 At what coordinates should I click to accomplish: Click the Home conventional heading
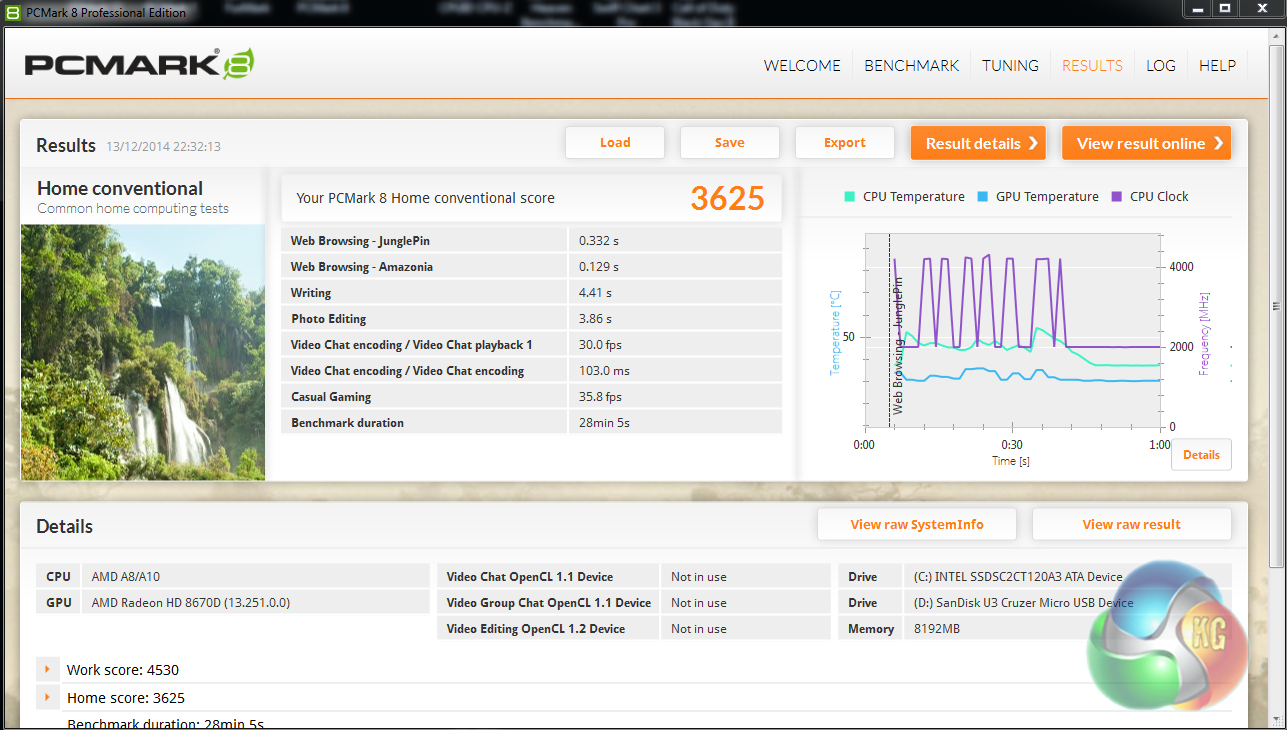[x=120, y=188]
